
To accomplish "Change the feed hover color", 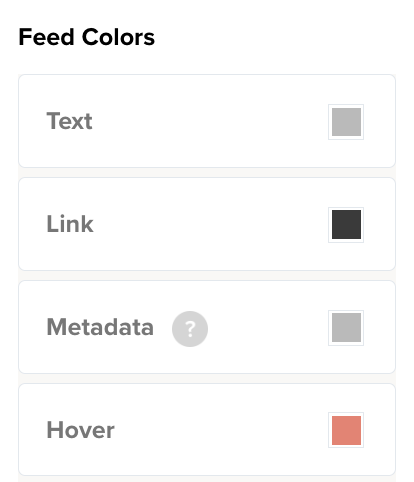I will click(x=346, y=430).
